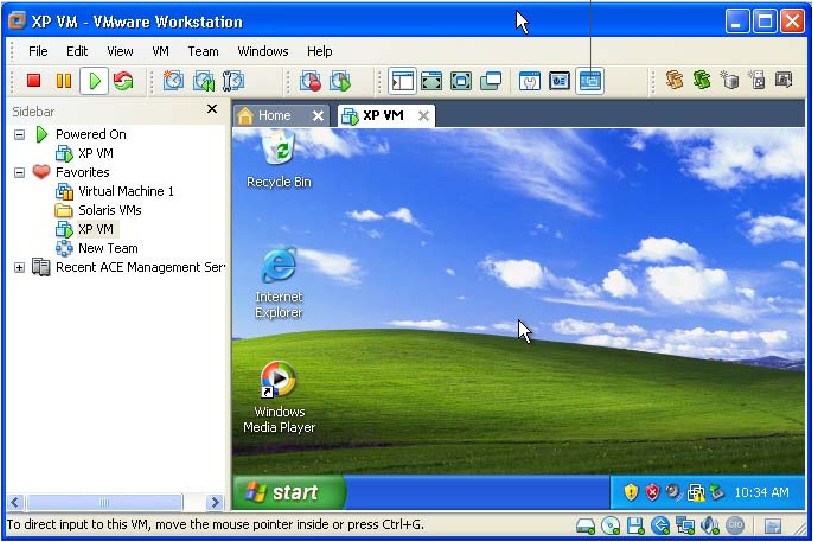Click the hard disk device icon in status bar
813x542 pixels.
point(585,526)
